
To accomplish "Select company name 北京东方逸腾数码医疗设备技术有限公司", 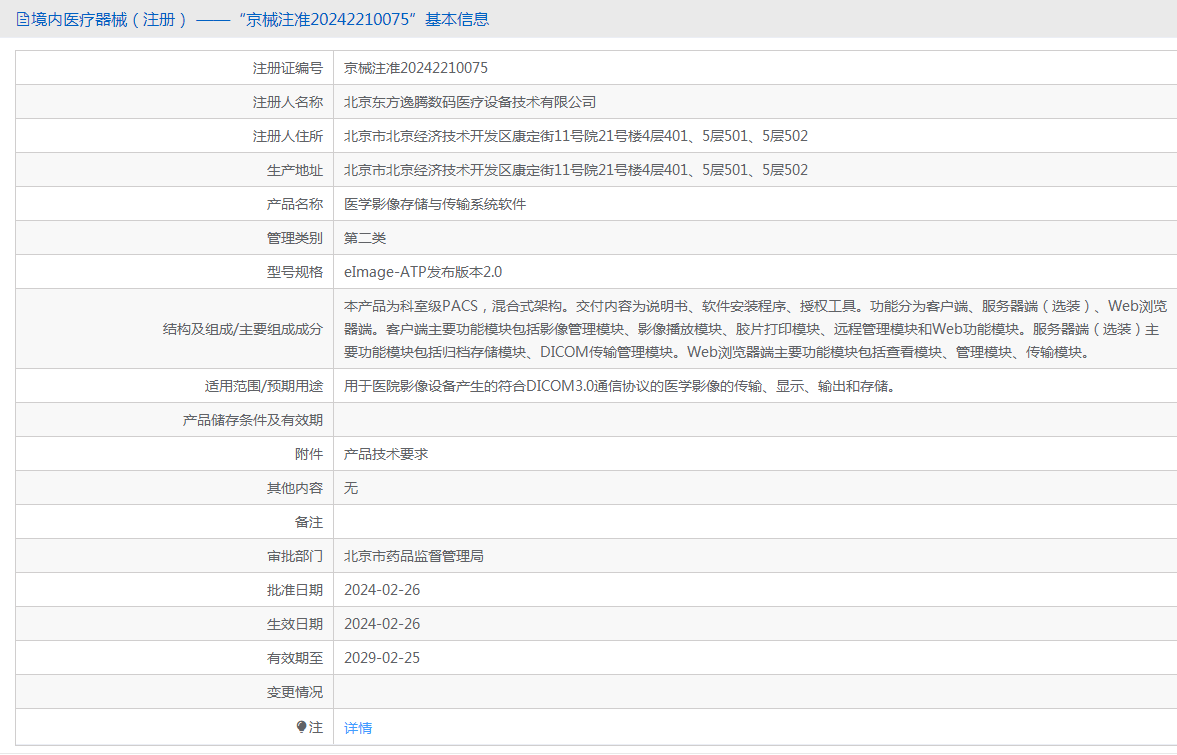I will [x=470, y=102].
